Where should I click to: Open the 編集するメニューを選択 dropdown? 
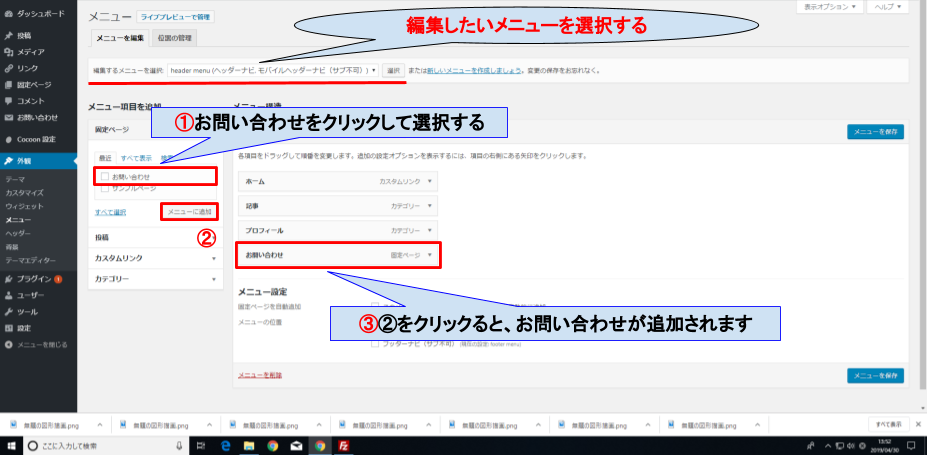(273, 70)
